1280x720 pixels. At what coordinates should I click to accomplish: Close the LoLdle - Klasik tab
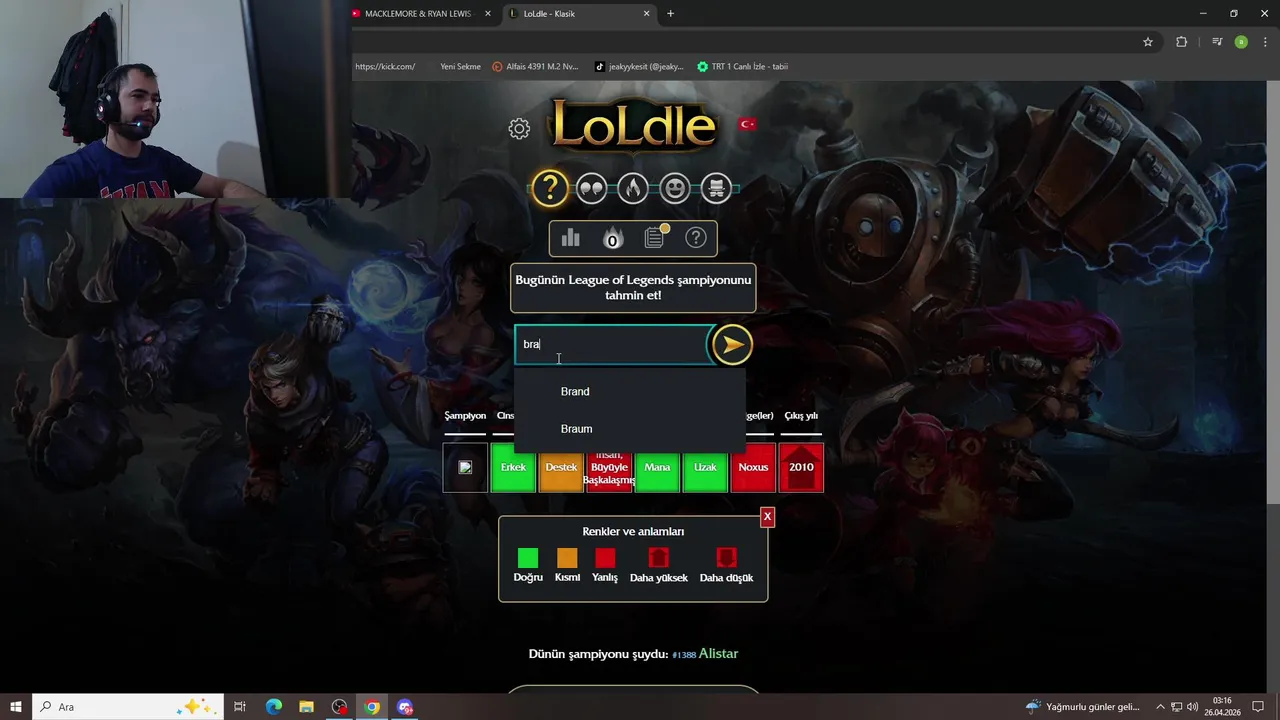pyautogui.click(x=647, y=14)
